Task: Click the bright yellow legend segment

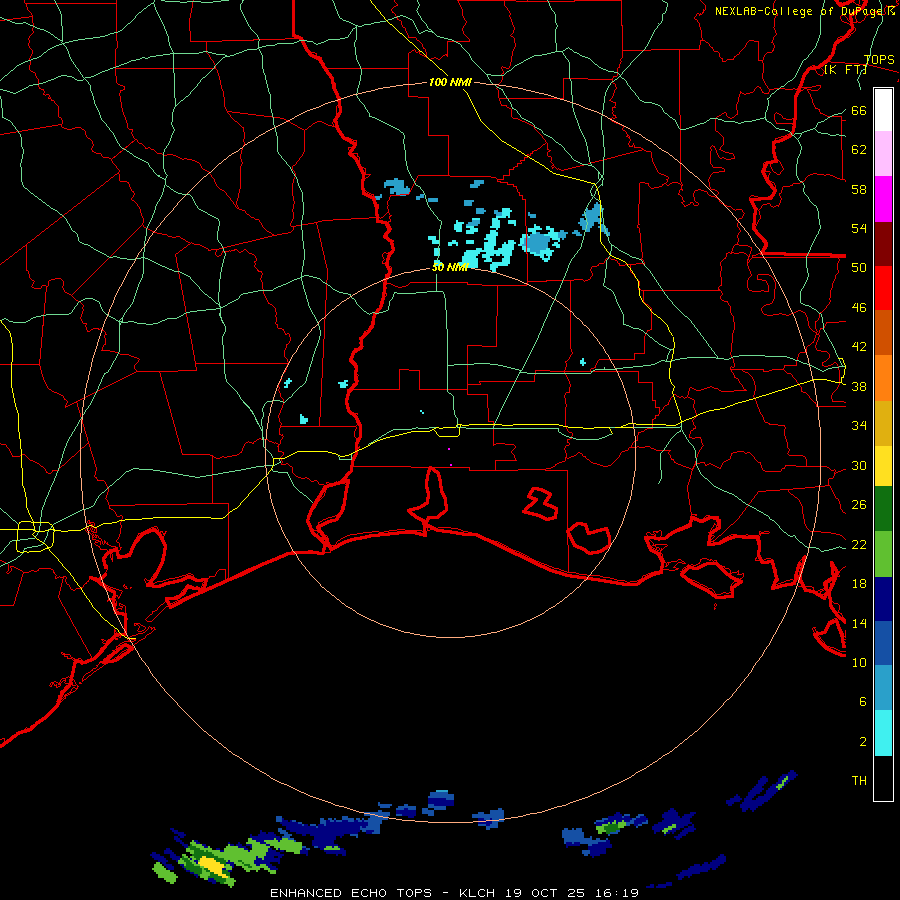Action: (x=883, y=466)
